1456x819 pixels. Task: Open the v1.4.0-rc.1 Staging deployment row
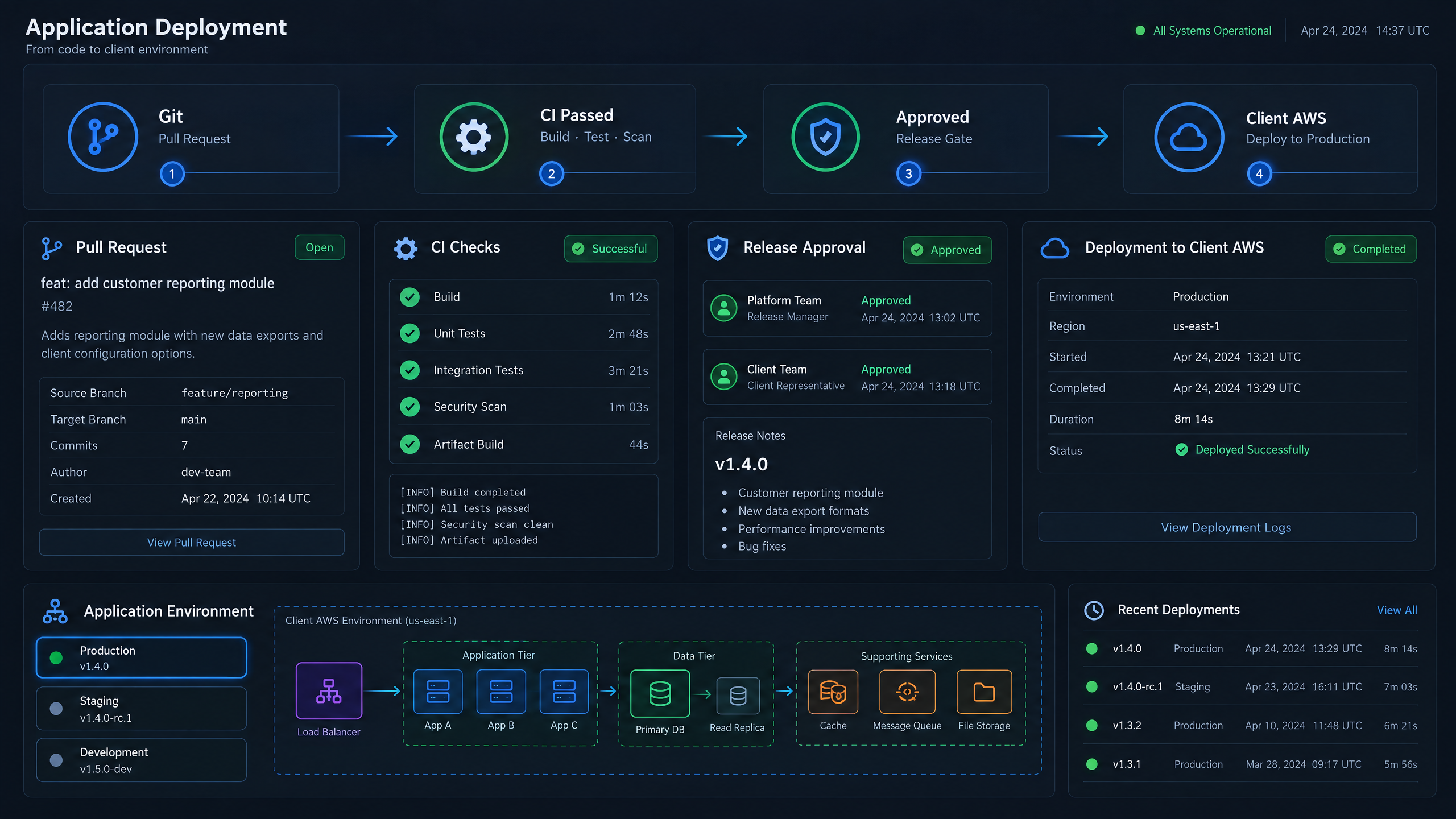pos(1250,687)
